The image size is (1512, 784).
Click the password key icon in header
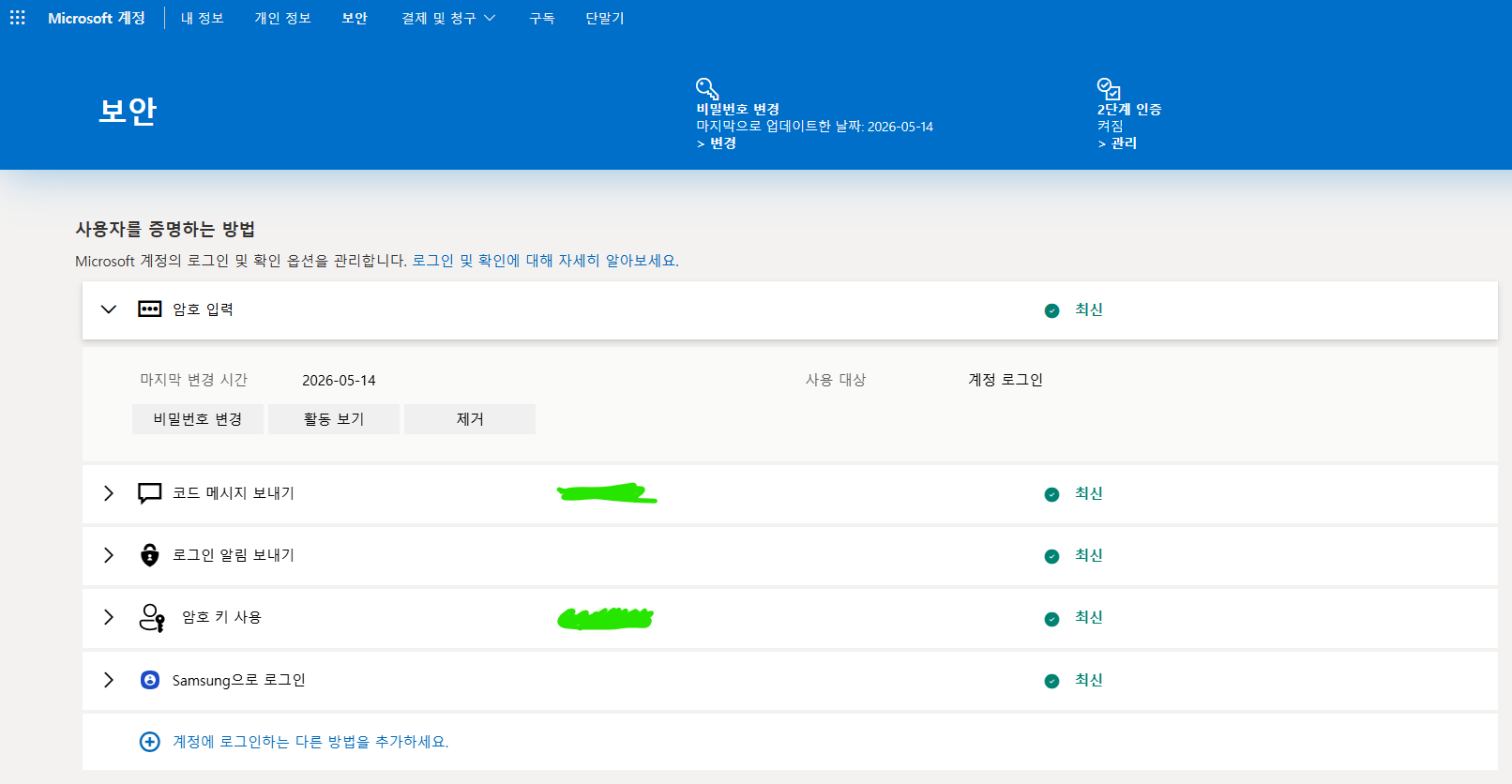pos(707,89)
